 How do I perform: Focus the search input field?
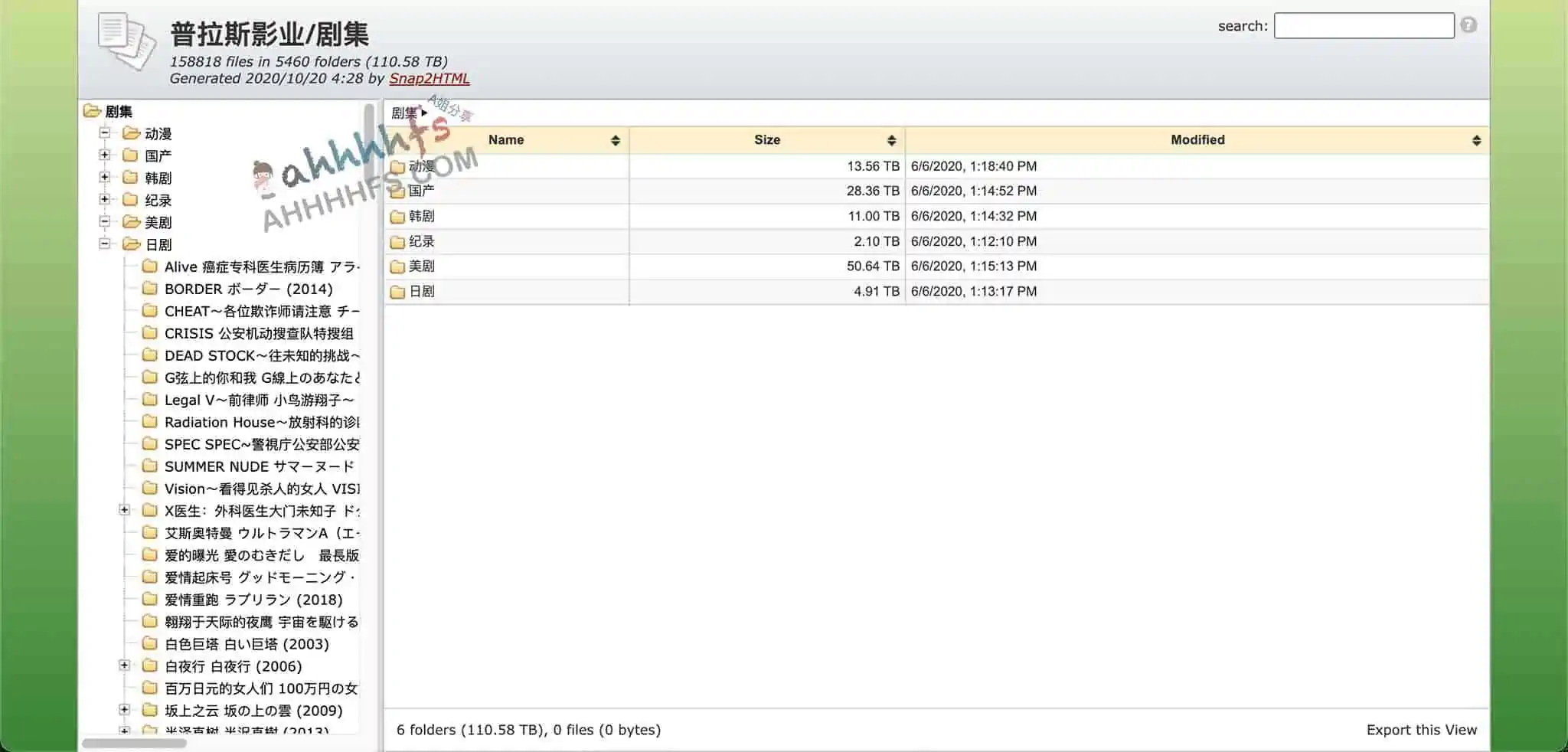click(x=1364, y=25)
